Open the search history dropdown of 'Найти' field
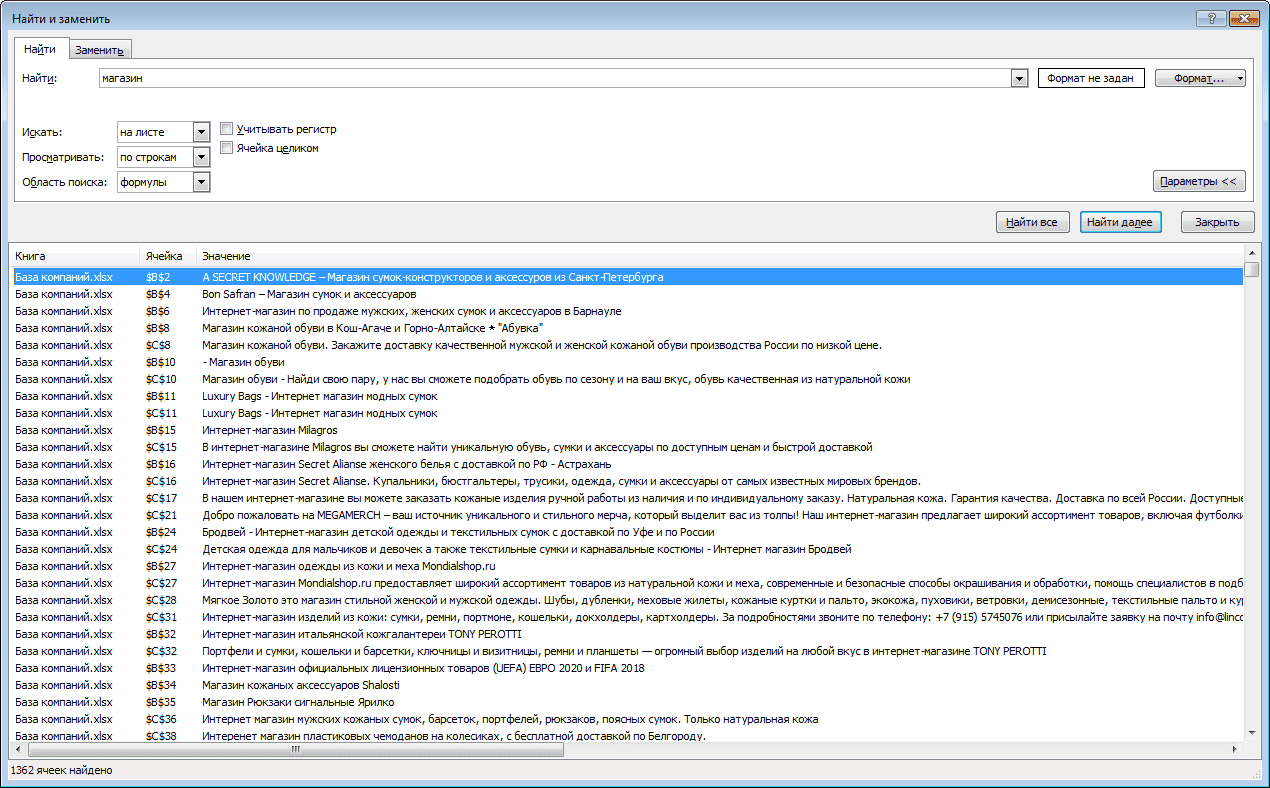This screenshot has width=1270, height=788. [x=1019, y=79]
